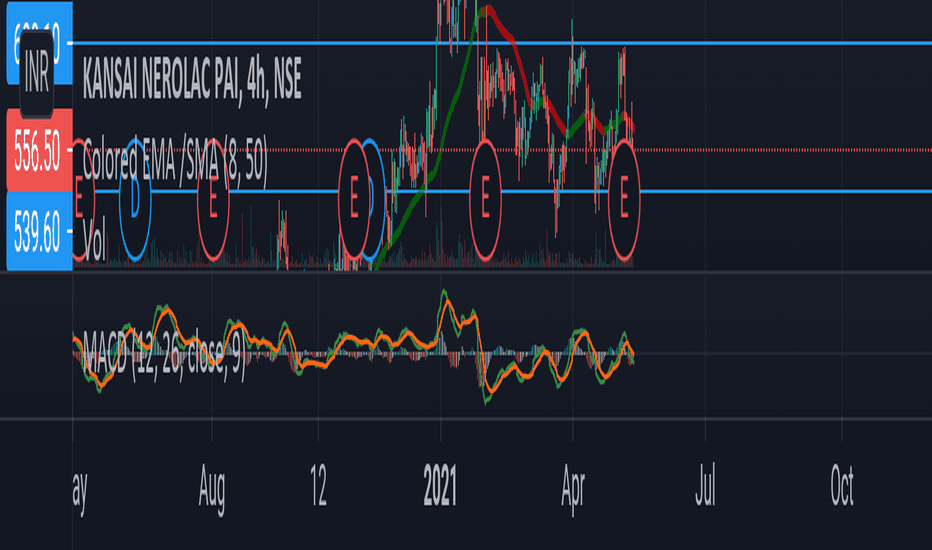The width and height of the screenshot is (932, 550).
Task: Click the Jul label on time axis
Action: (705, 486)
